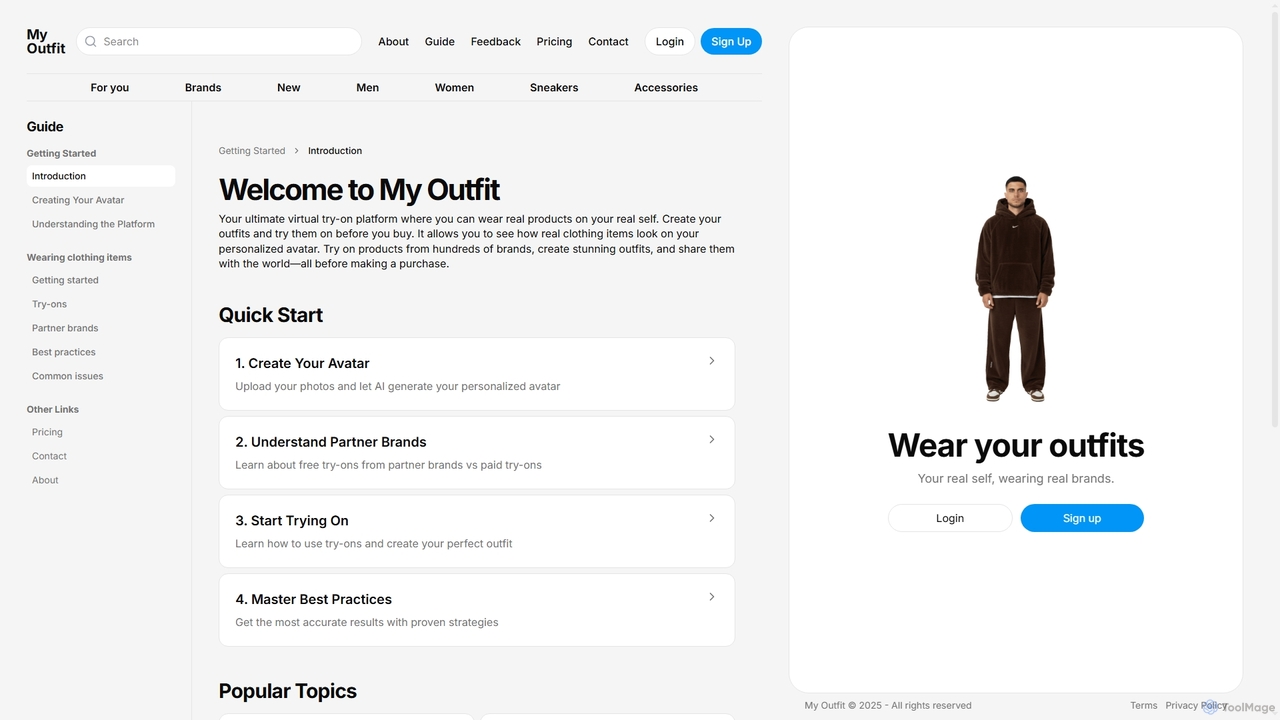Image resolution: width=1280 pixels, height=720 pixels.
Task: Open Feedback in top navigation
Action: click(496, 41)
